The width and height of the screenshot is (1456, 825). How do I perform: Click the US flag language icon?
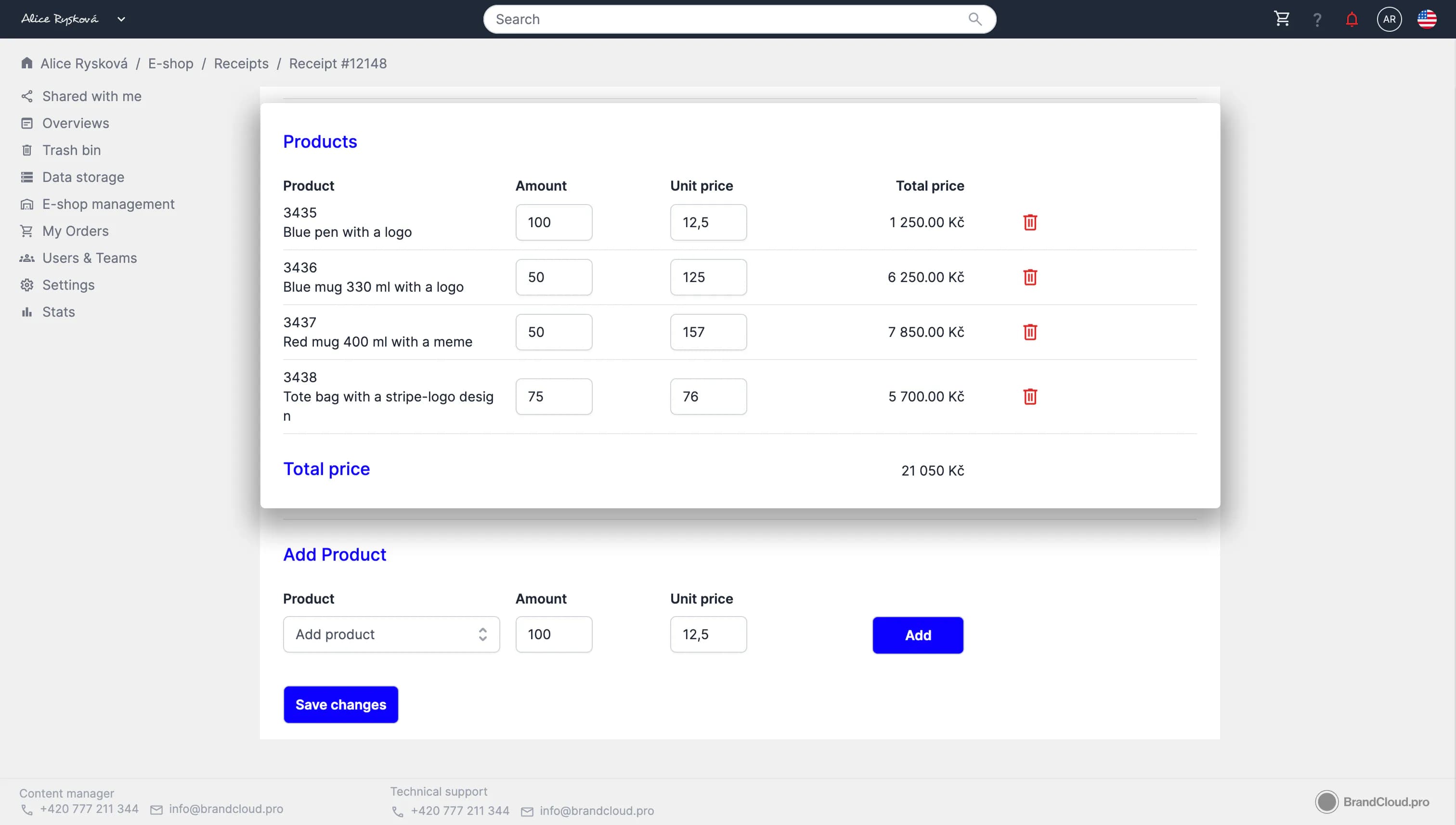(1427, 19)
